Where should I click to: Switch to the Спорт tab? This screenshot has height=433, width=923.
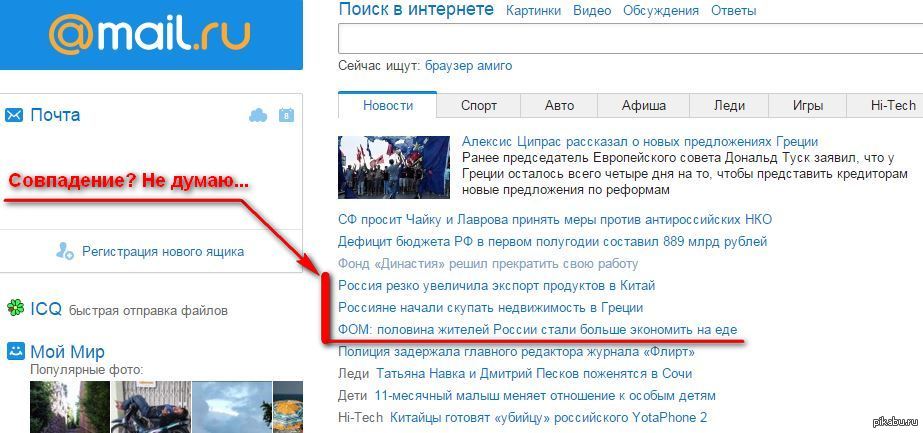pyautogui.click(x=479, y=106)
